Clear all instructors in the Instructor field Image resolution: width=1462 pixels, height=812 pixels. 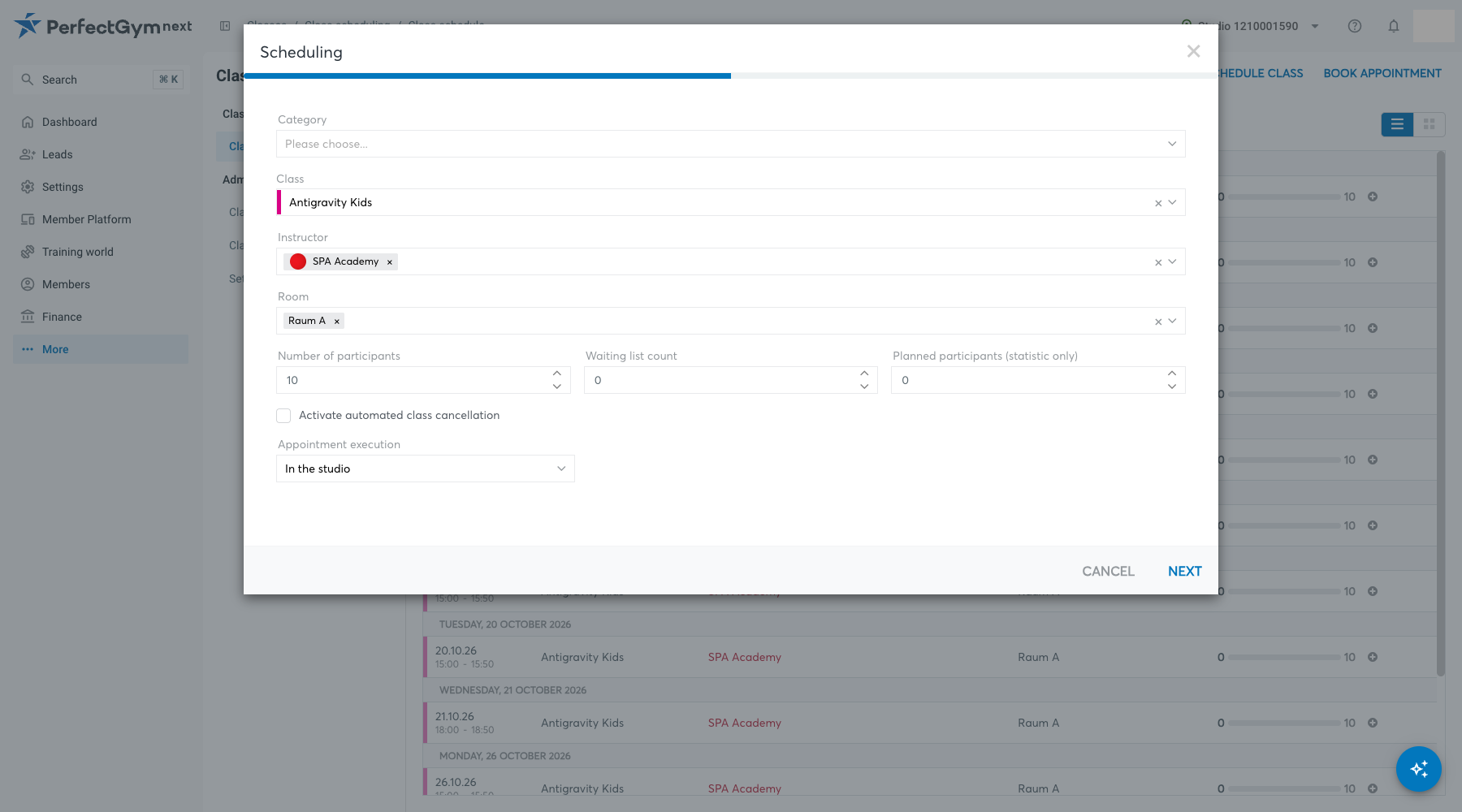coord(1158,262)
